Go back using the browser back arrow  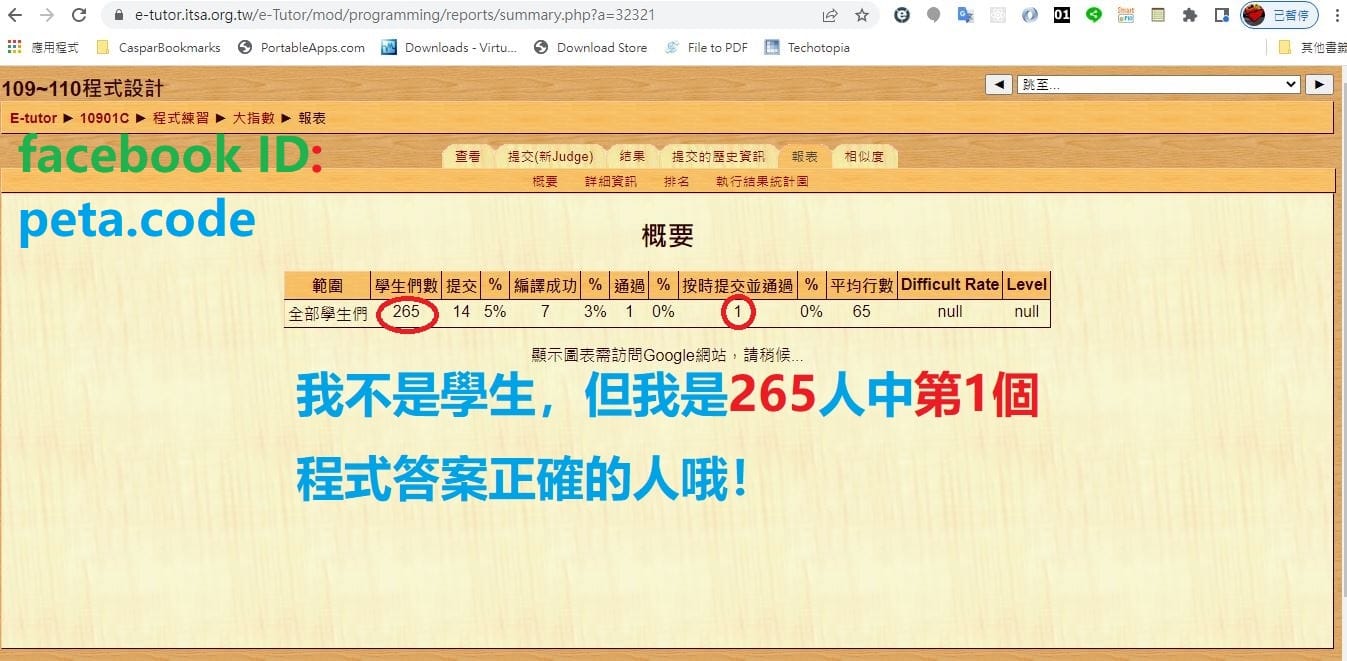click(x=15, y=16)
